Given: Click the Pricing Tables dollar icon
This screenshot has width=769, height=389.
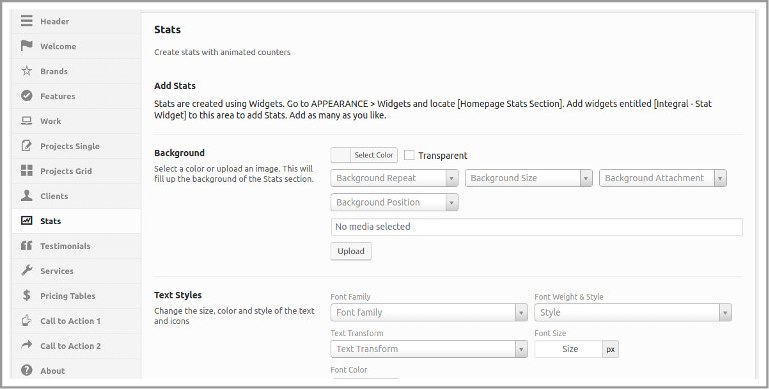Looking at the screenshot, I should click(26, 295).
